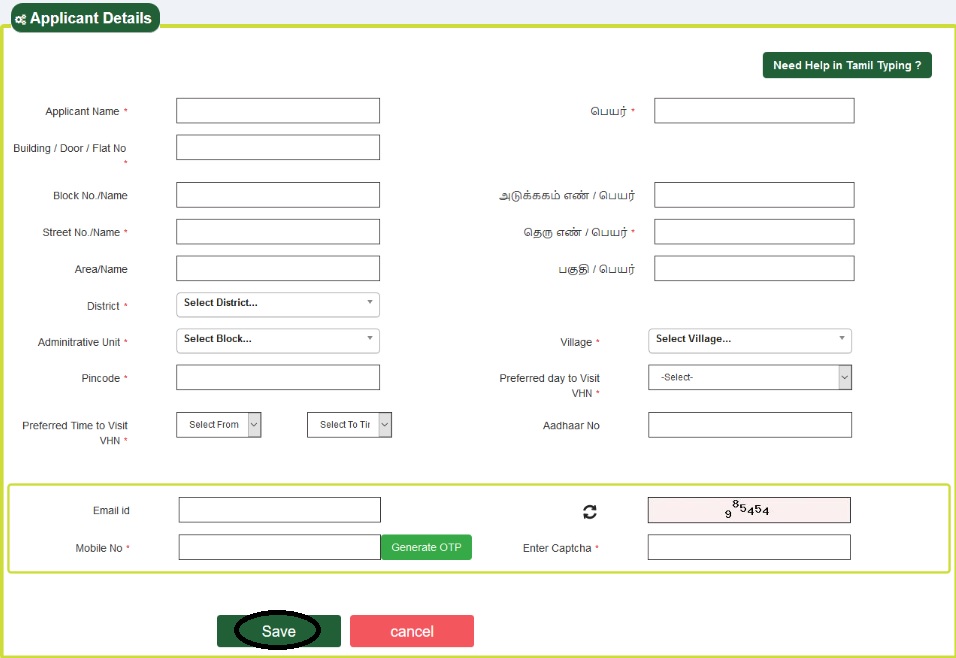Click the Enter Captcha text box

coord(749,547)
